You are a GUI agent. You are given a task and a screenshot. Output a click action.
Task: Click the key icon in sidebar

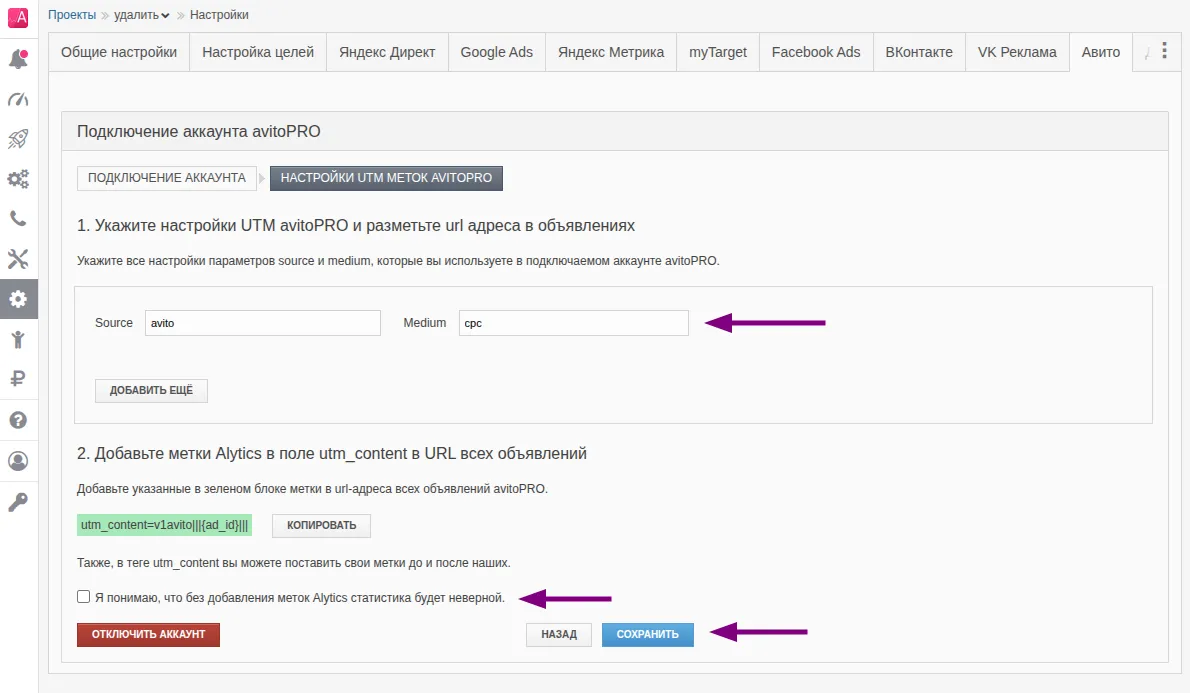click(18, 502)
